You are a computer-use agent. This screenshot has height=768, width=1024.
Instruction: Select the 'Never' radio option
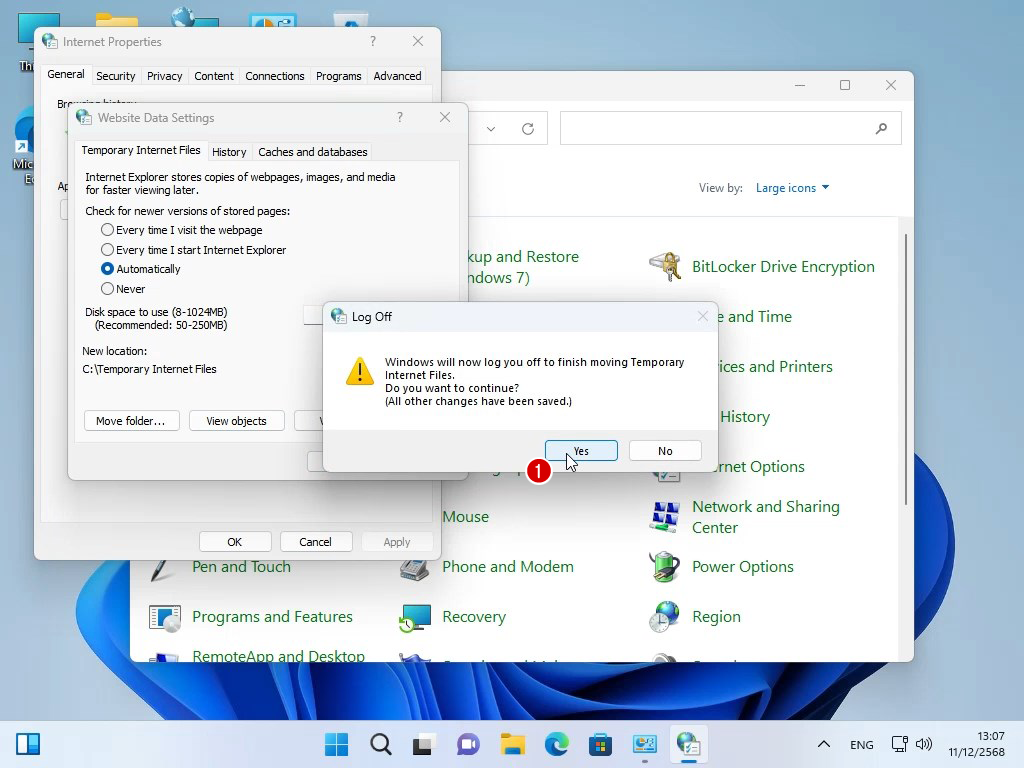[108, 289]
